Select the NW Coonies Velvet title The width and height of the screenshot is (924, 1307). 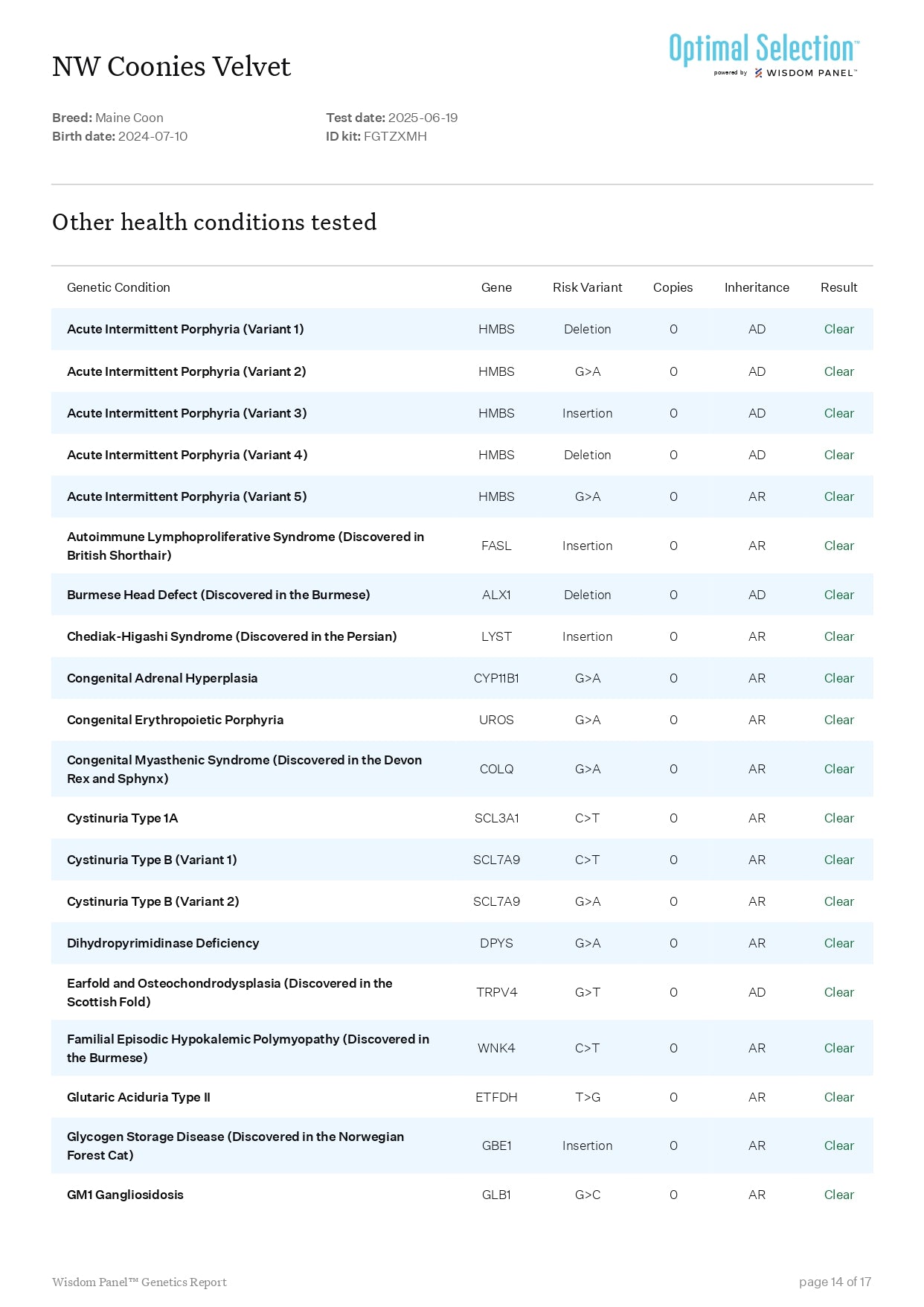171,67
